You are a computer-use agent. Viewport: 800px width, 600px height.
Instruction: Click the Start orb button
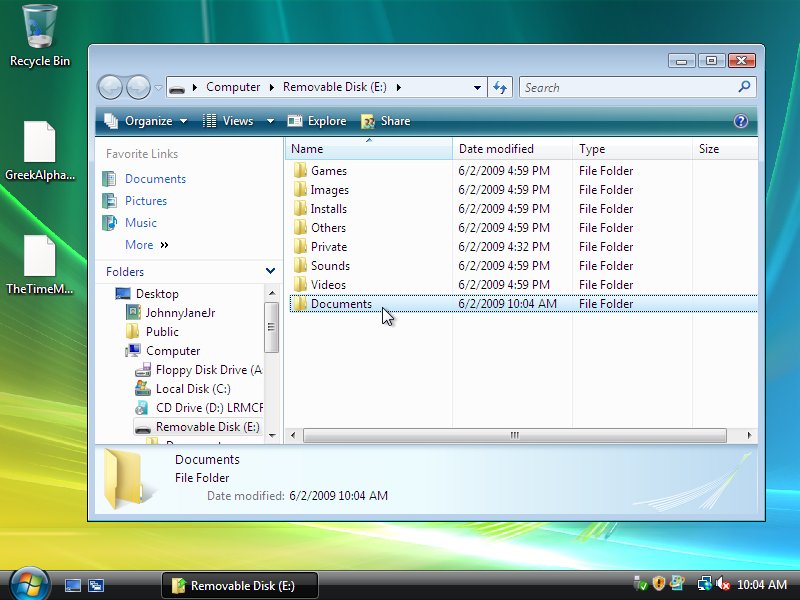point(29,584)
